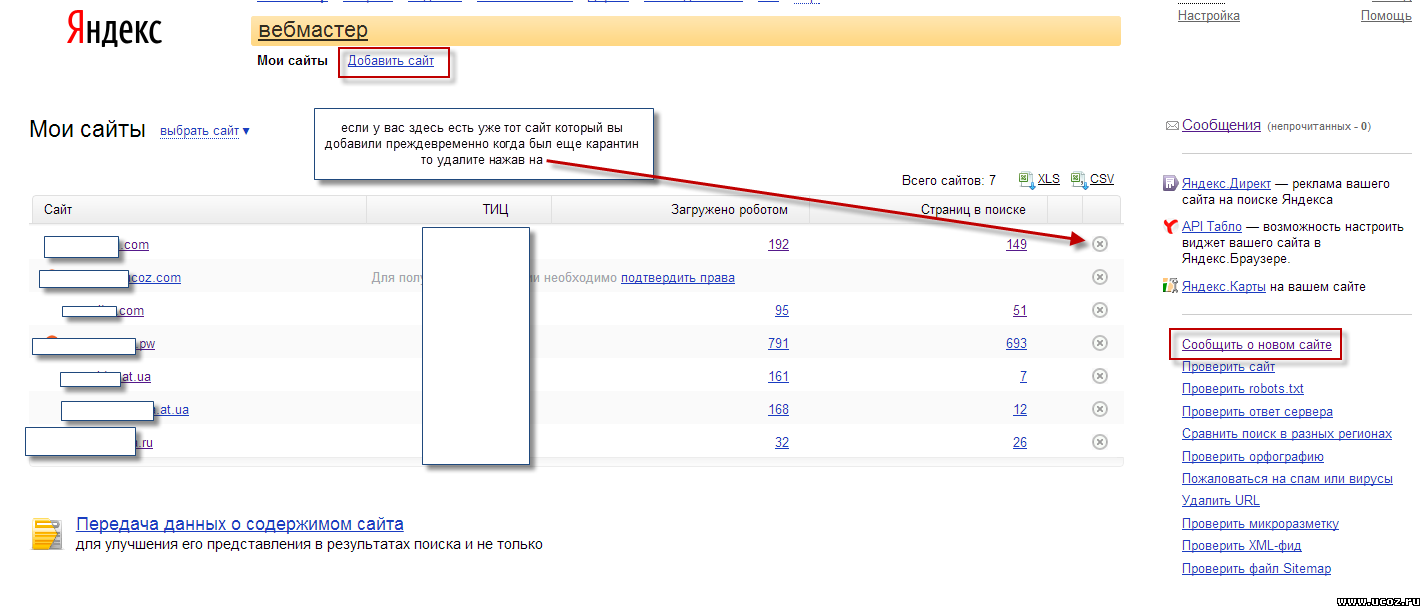Screen dimensions: 1425x611
Task: Open 'Проверить robots.txt' tool
Action: [x=1242, y=389]
